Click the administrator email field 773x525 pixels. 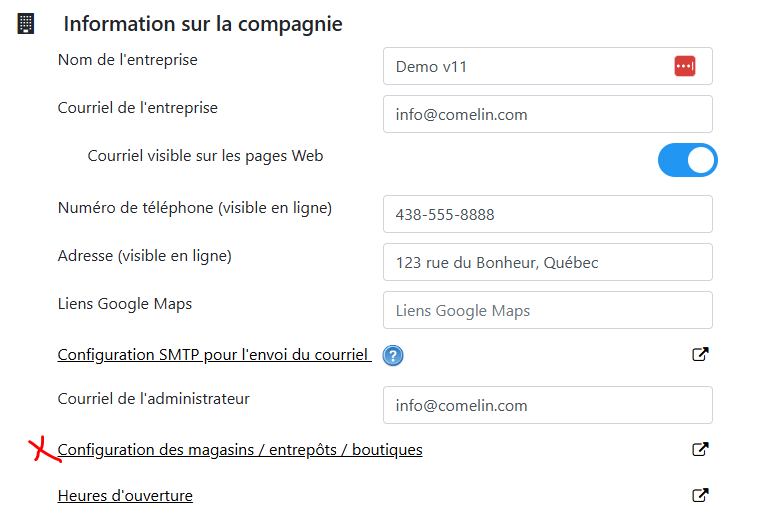547,405
